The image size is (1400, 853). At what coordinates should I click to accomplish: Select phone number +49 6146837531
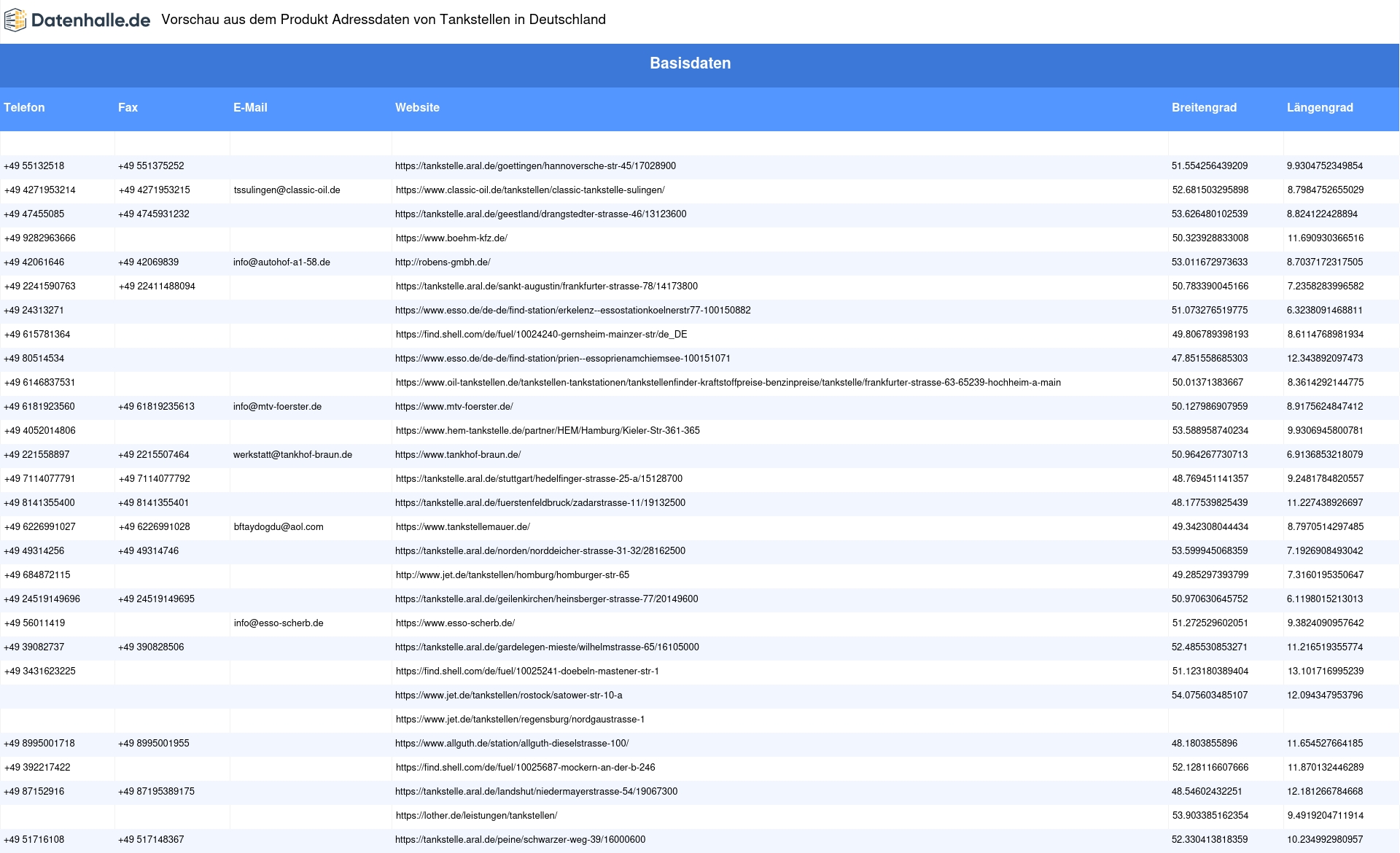(x=39, y=383)
